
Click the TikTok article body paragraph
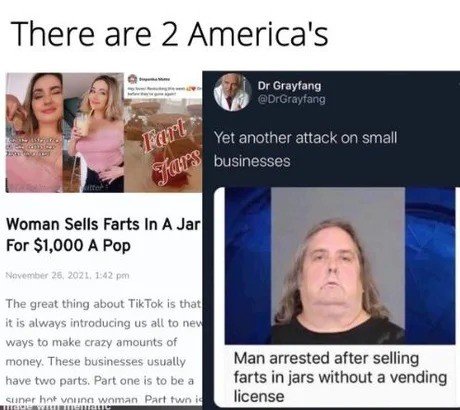pos(104,352)
